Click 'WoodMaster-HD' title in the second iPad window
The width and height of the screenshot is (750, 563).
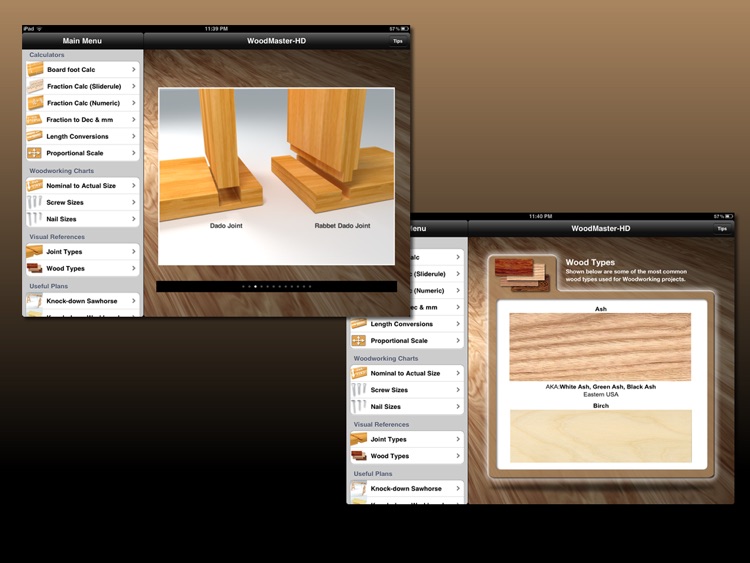(601, 229)
